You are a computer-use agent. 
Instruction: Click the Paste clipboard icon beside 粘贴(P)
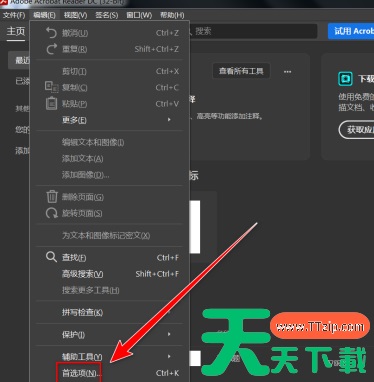tap(51, 104)
